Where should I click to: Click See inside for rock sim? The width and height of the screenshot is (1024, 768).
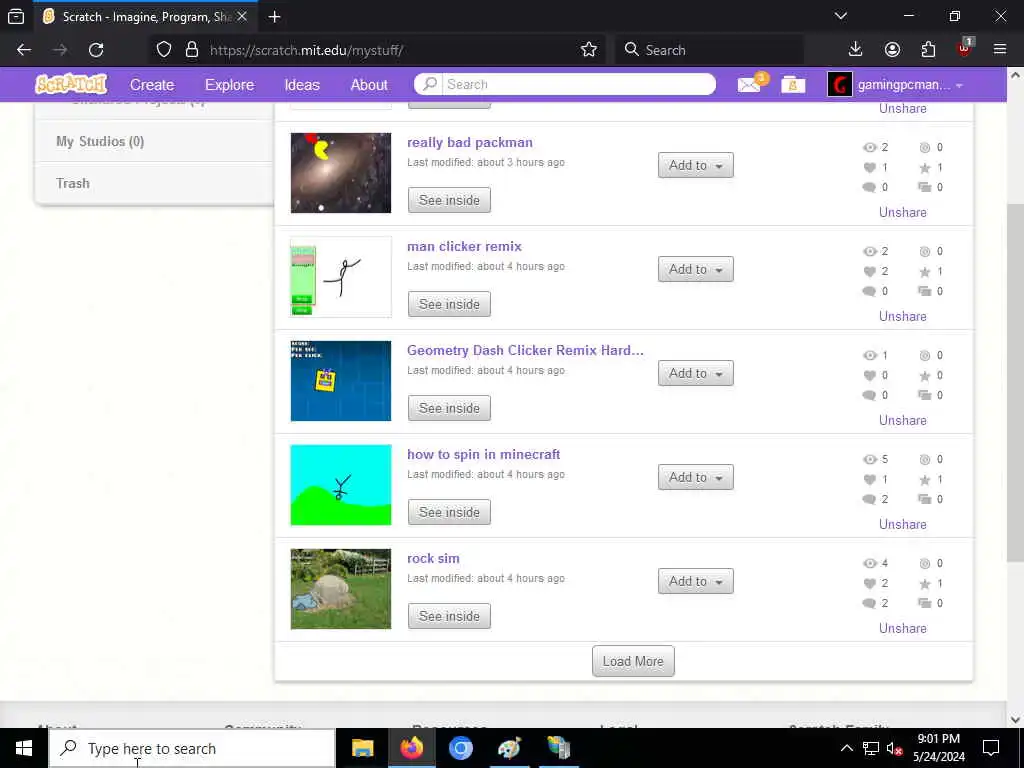pos(449,616)
